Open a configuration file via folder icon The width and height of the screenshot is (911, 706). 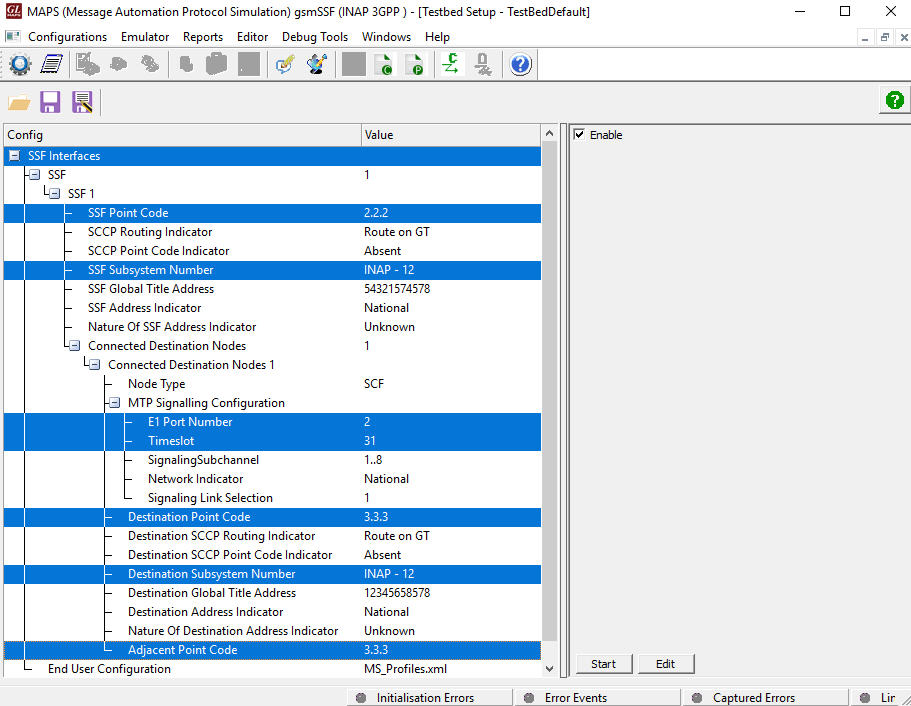[x=18, y=101]
